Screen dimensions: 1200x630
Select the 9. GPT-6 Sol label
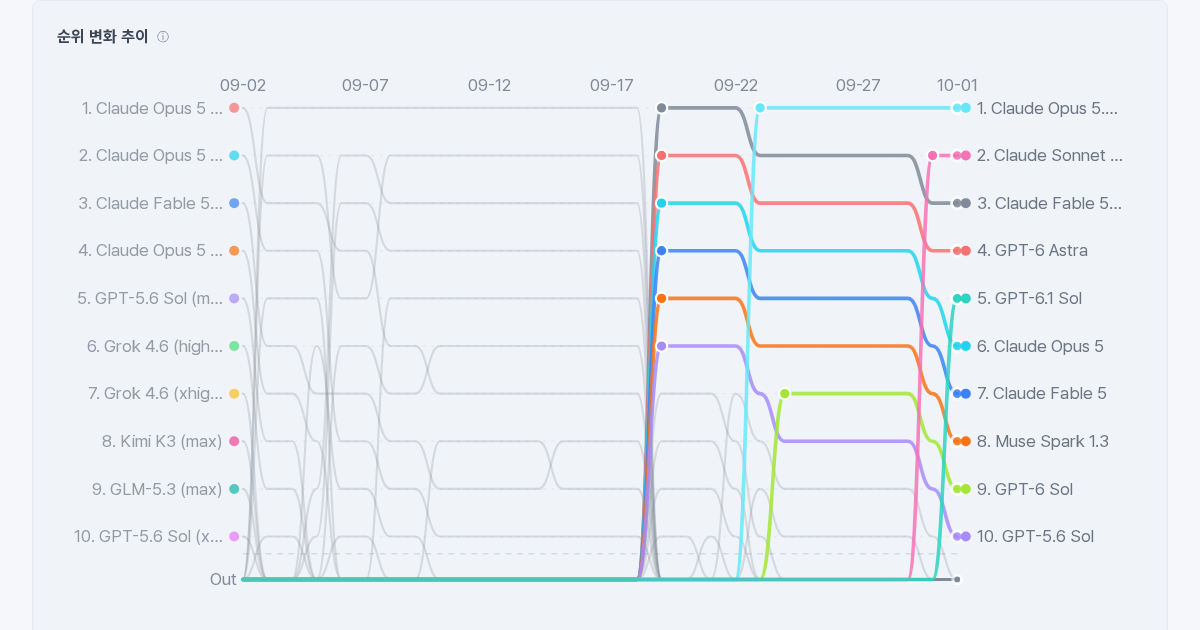pos(1025,489)
